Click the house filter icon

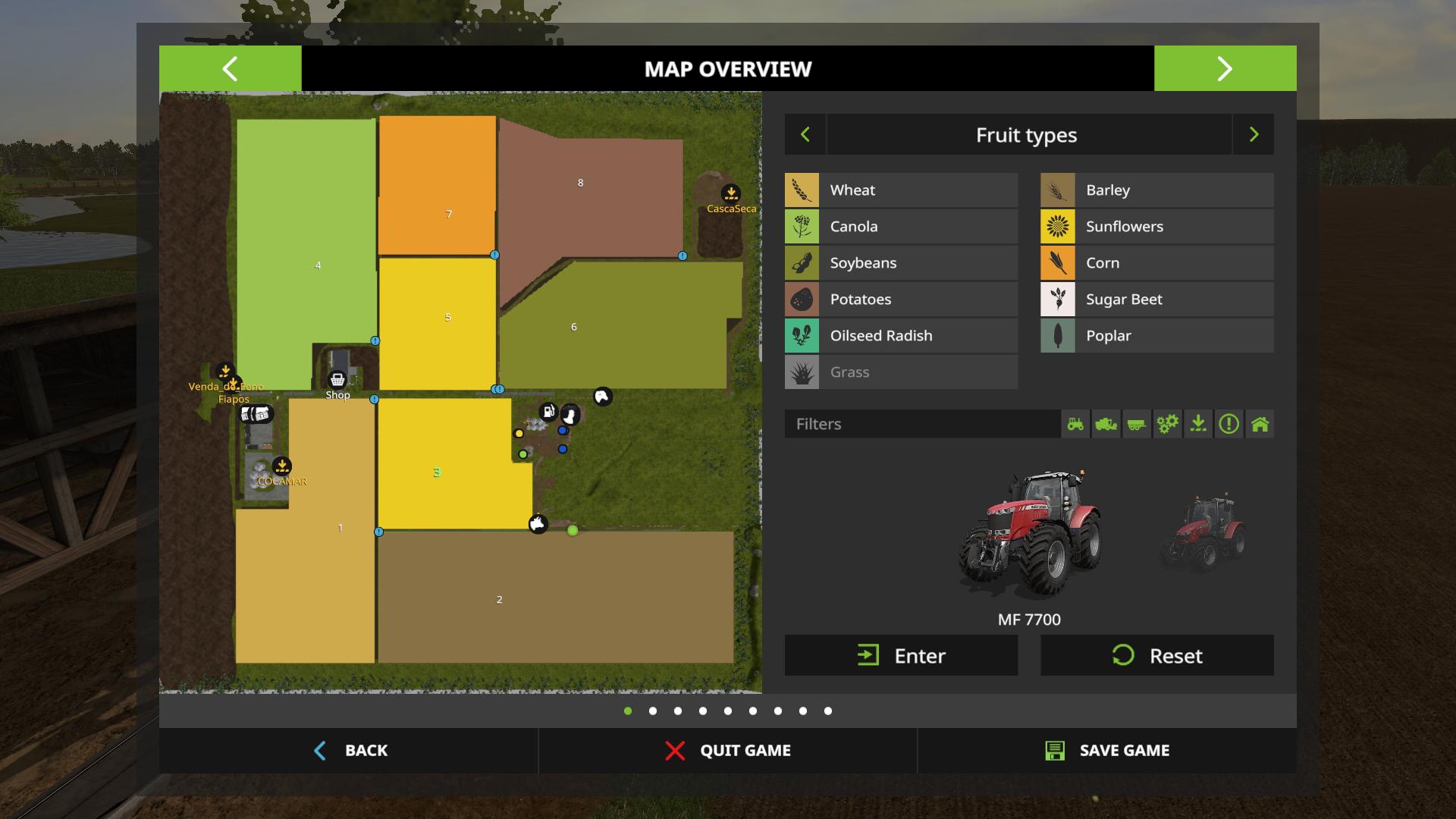(1260, 424)
